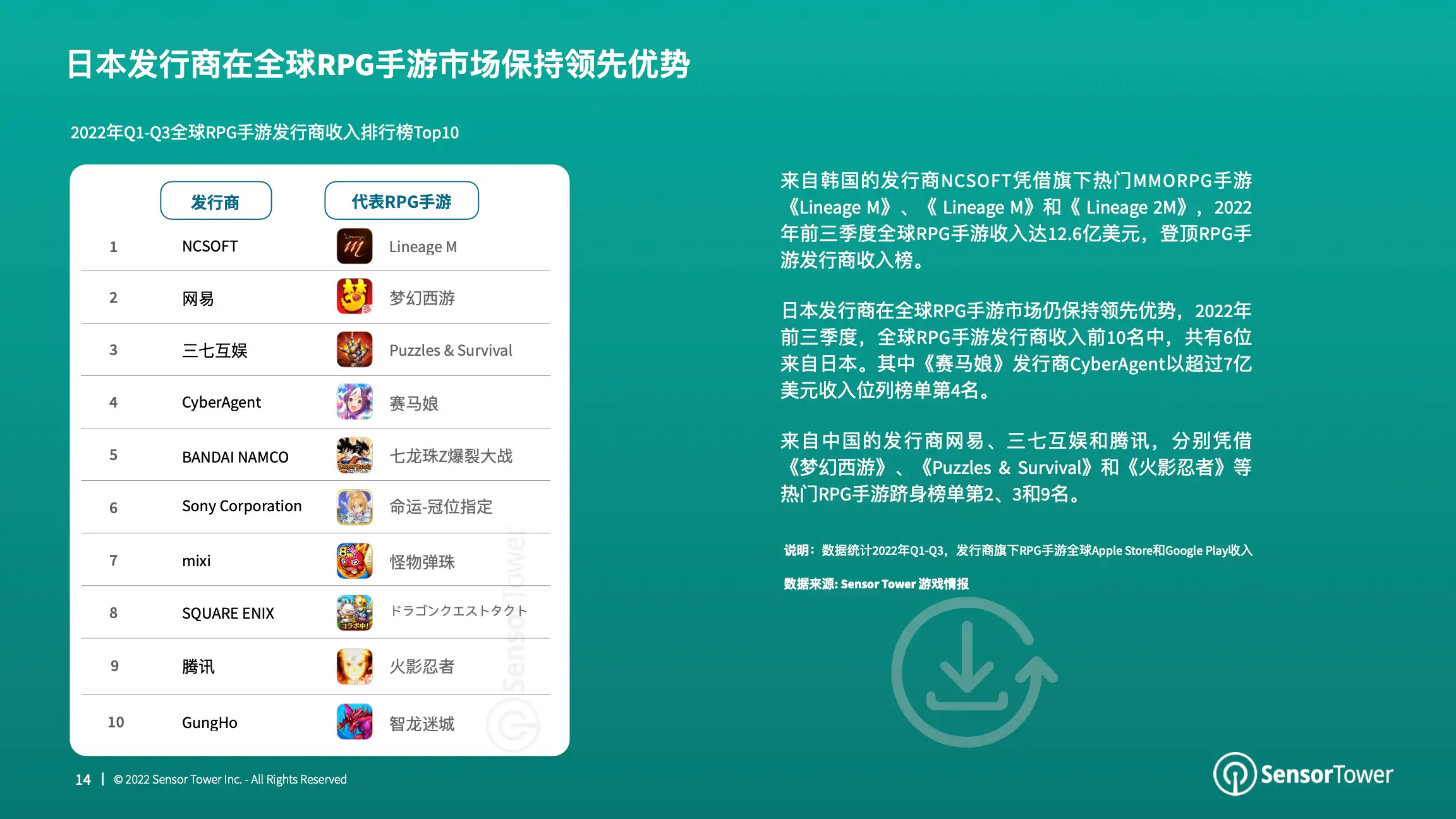Image resolution: width=1456 pixels, height=819 pixels.
Task: Click the 智龙迷城 game icon
Action: 355,722
